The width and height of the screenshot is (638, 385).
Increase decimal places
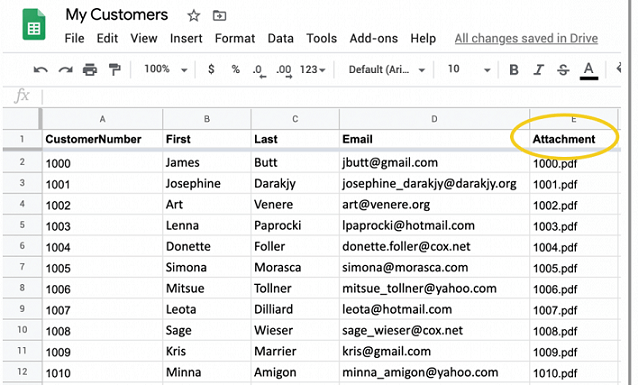284,70
